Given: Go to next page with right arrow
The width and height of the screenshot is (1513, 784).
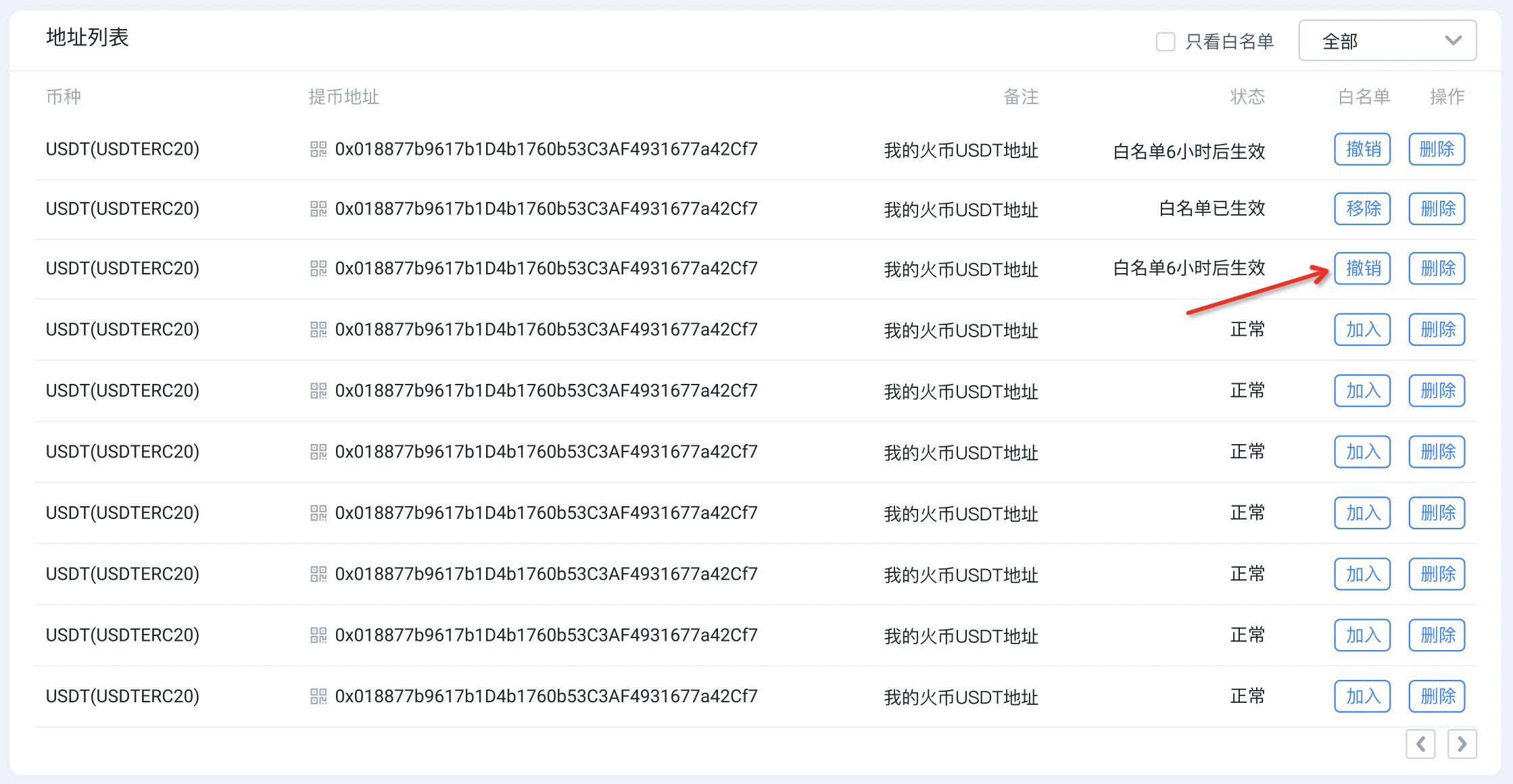Looking at the screenshot, I should [1462, 744].
